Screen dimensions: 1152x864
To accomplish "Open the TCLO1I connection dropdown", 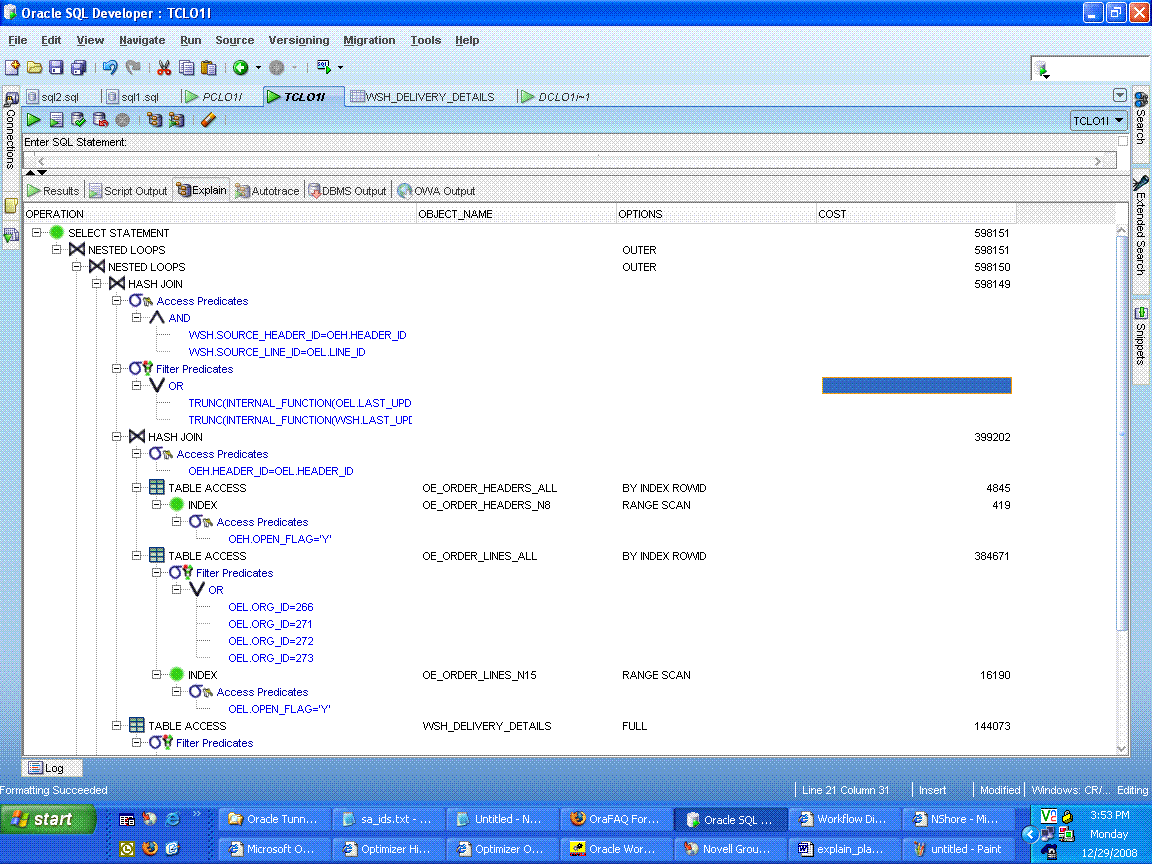I will tap(1098, 120).
